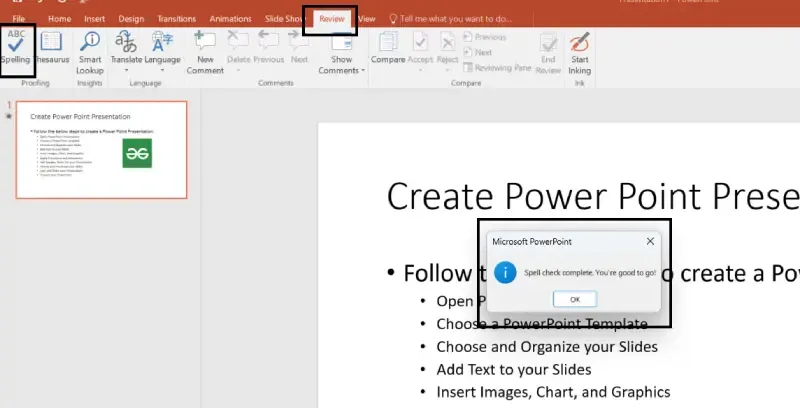Expand the Translate dropdown arrow
The image size is (800, 408).
(126, 70)
